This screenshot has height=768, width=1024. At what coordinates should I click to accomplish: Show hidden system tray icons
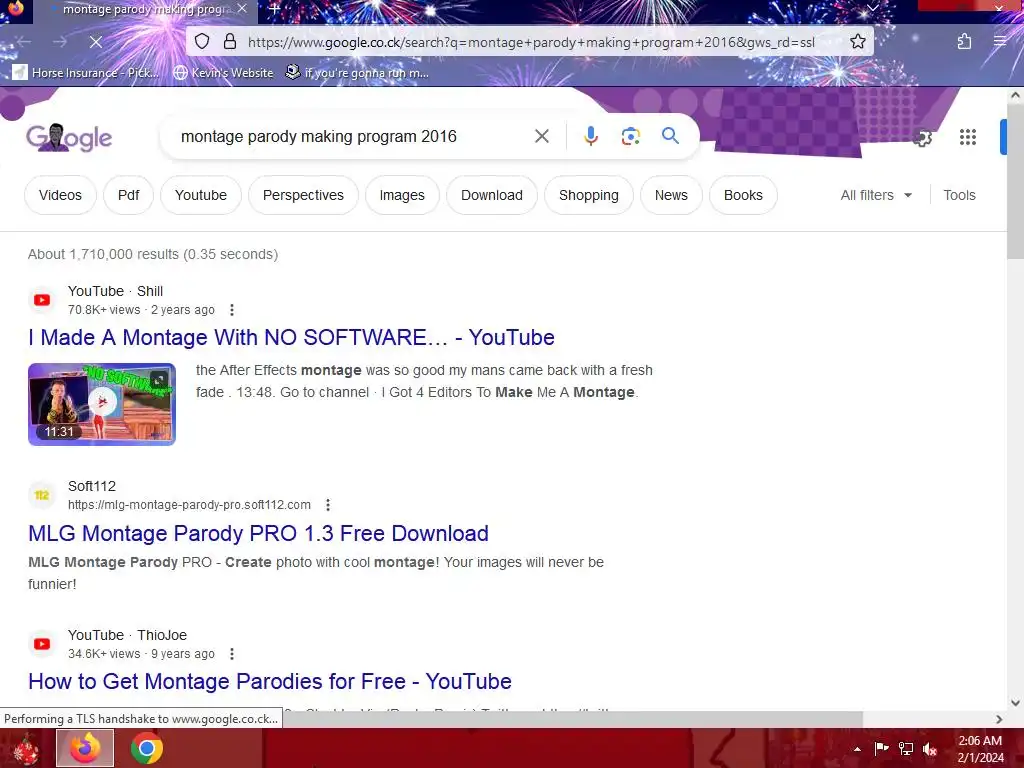coord(857,749)
